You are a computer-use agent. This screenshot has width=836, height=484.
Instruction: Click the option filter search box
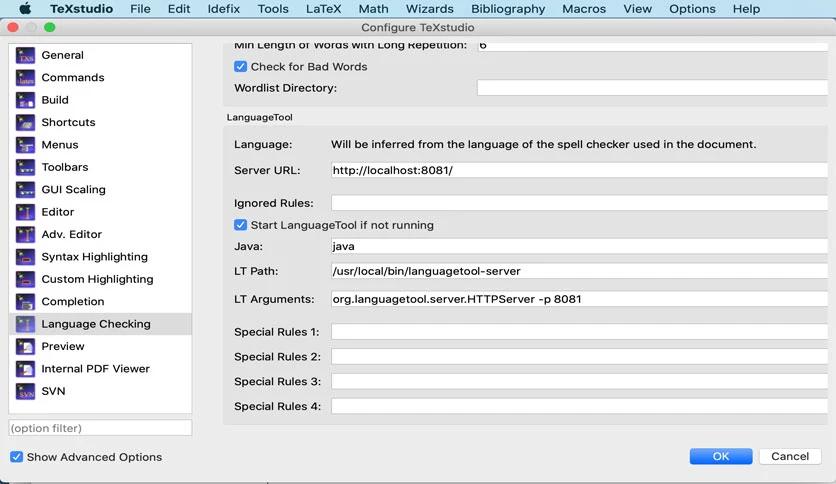tap(100, 428)
